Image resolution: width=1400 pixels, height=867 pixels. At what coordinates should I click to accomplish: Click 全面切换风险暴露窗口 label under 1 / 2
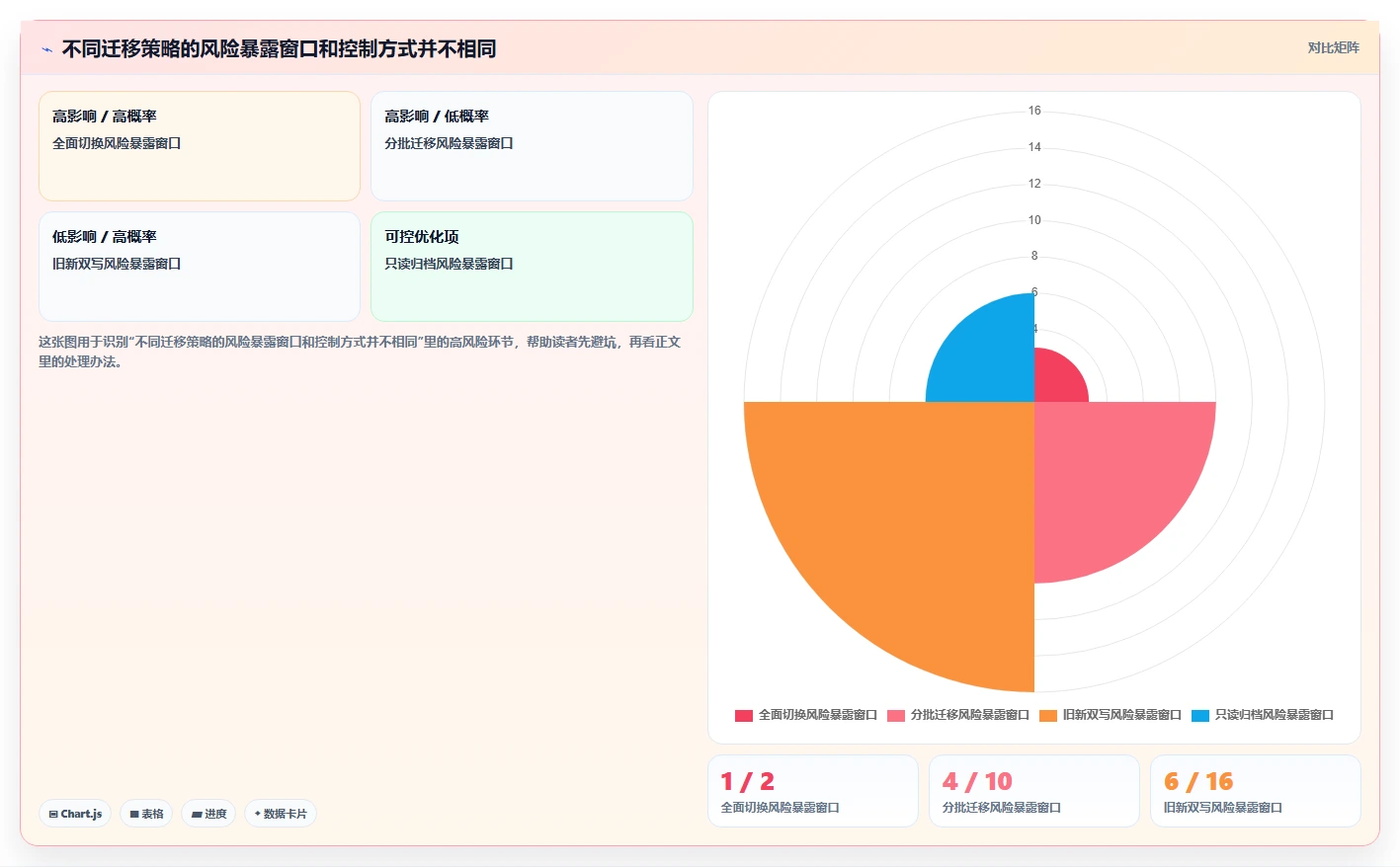(780, 808)
